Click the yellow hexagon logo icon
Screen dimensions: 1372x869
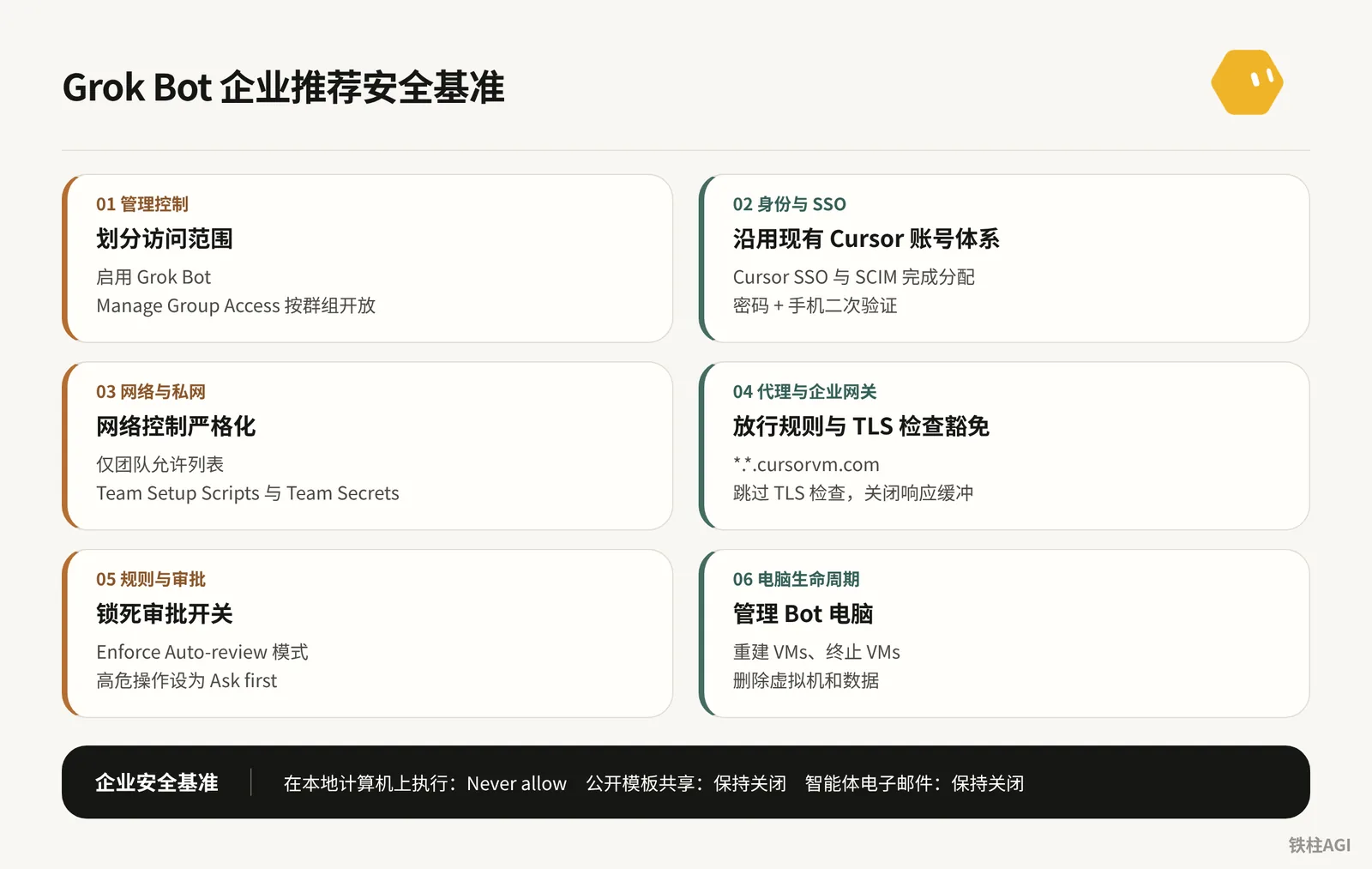coord(1247,82)
